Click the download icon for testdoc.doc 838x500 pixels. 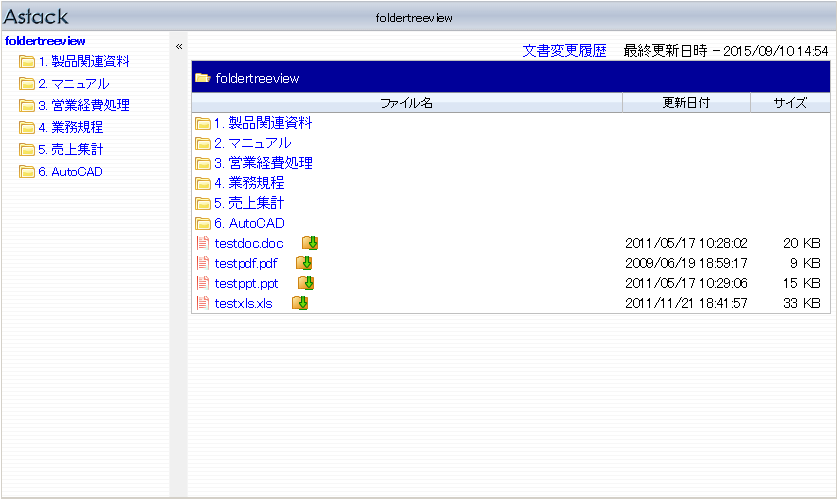310,243
